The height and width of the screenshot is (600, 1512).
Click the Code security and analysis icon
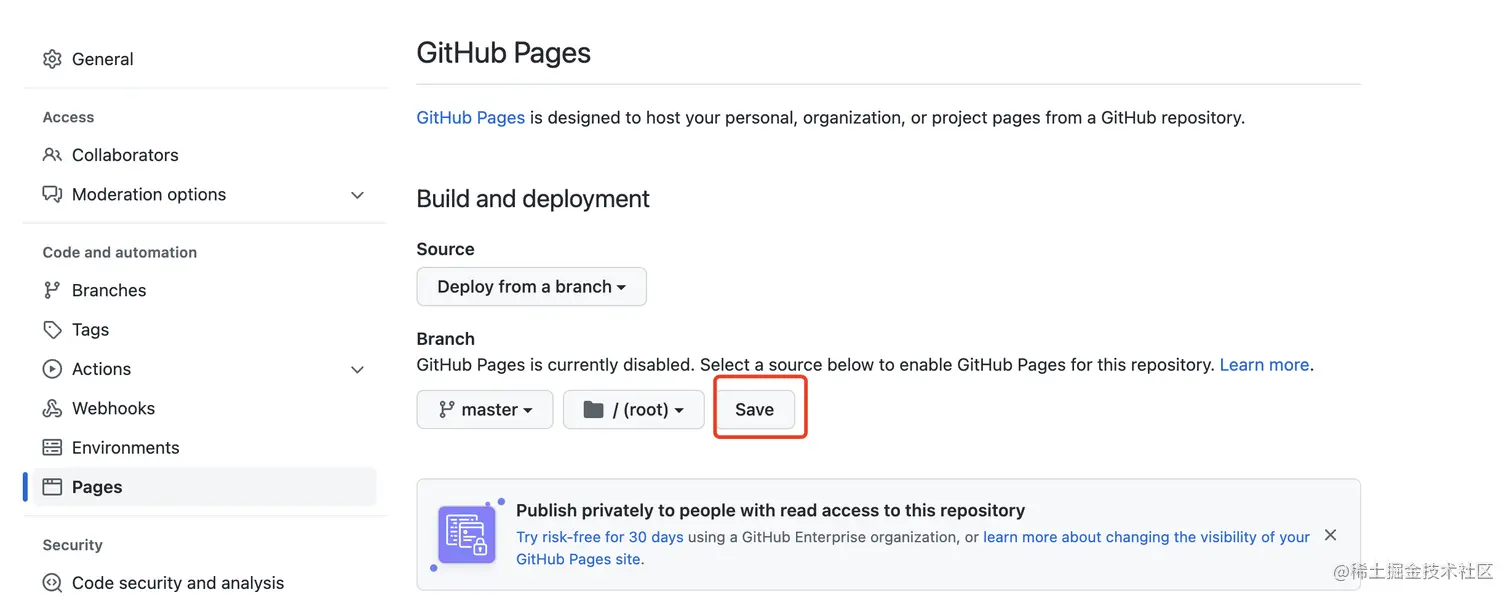52,583
